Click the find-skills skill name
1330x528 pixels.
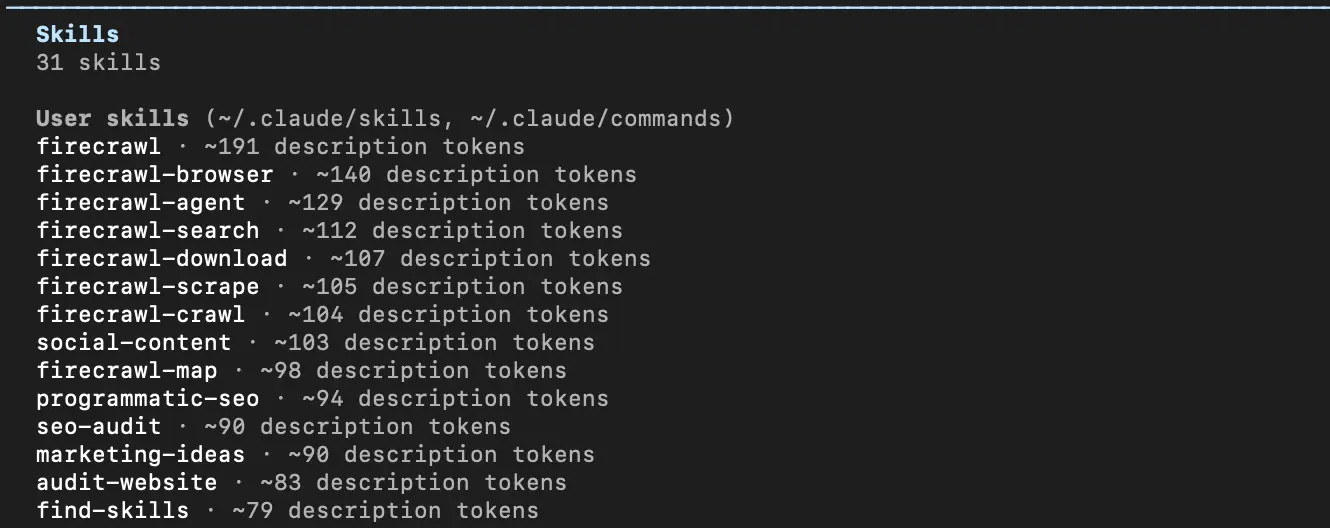coord(112,510)
